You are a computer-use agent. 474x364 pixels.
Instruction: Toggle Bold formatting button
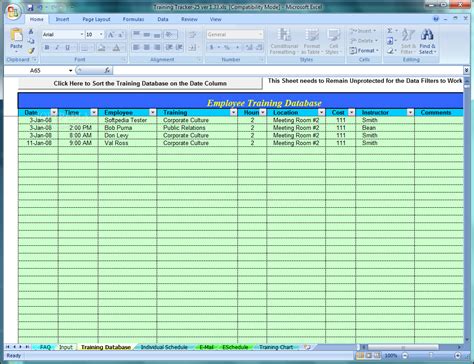pos(47,48)
